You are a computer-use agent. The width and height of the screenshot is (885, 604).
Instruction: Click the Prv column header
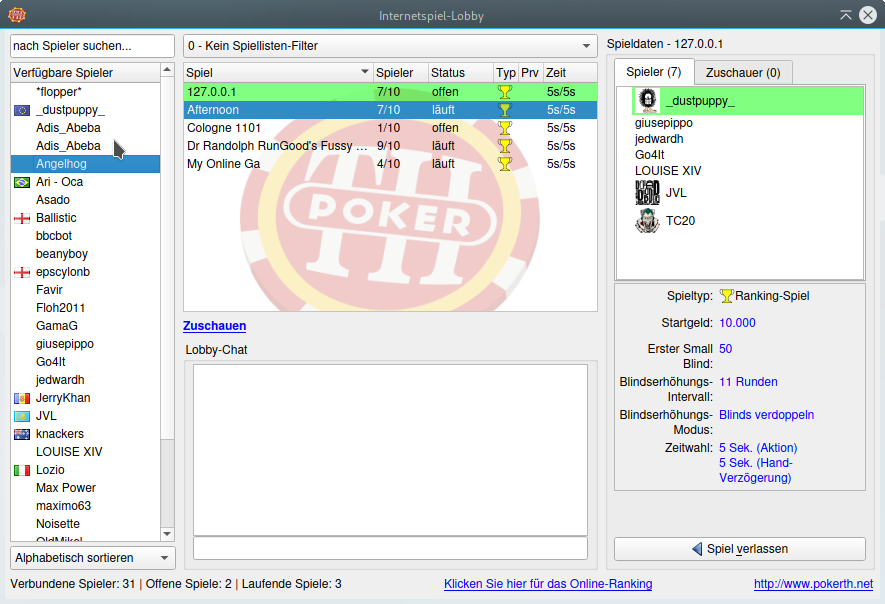coord(531,73)
